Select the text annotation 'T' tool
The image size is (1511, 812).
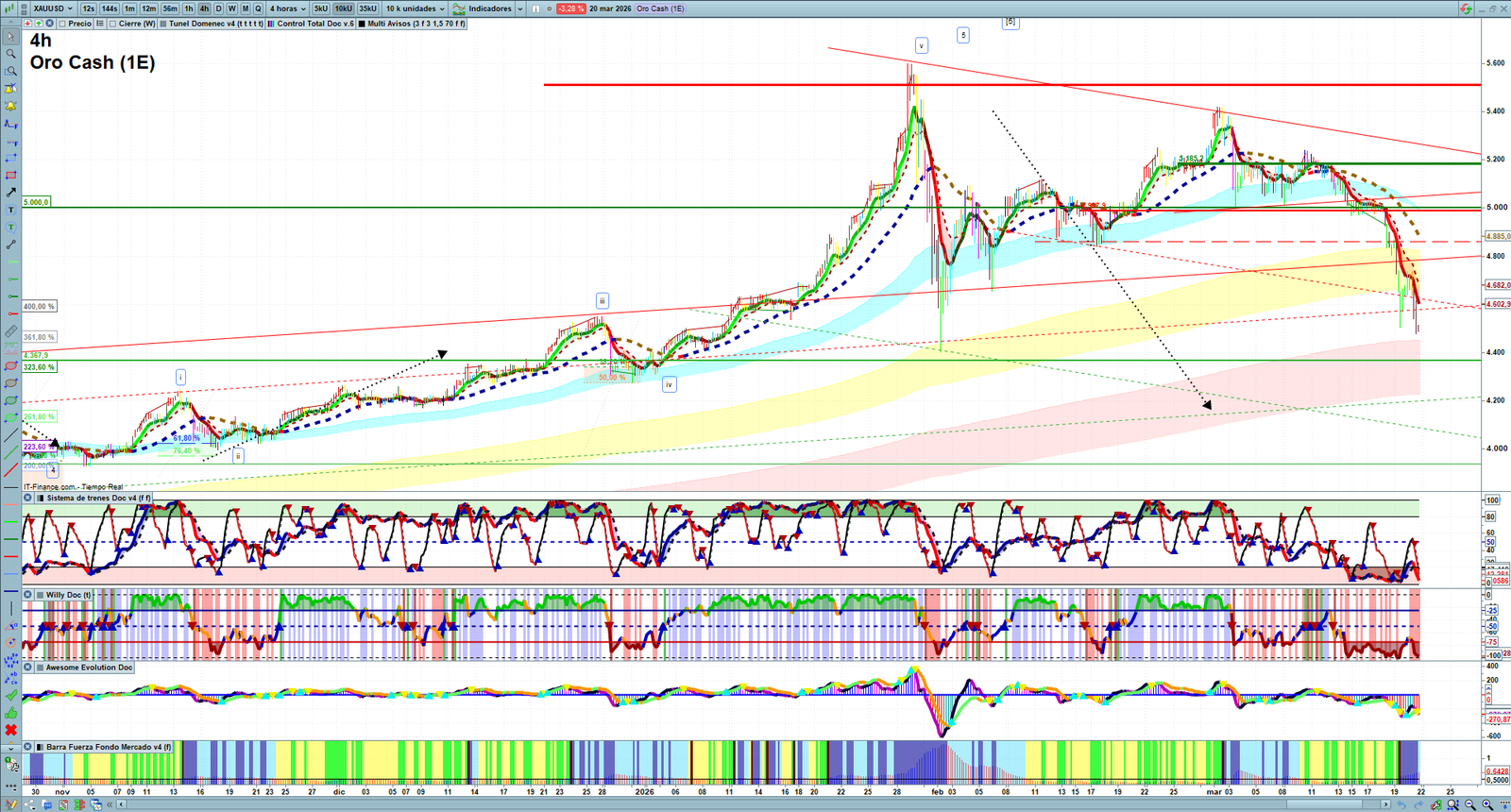click(10, 210)
